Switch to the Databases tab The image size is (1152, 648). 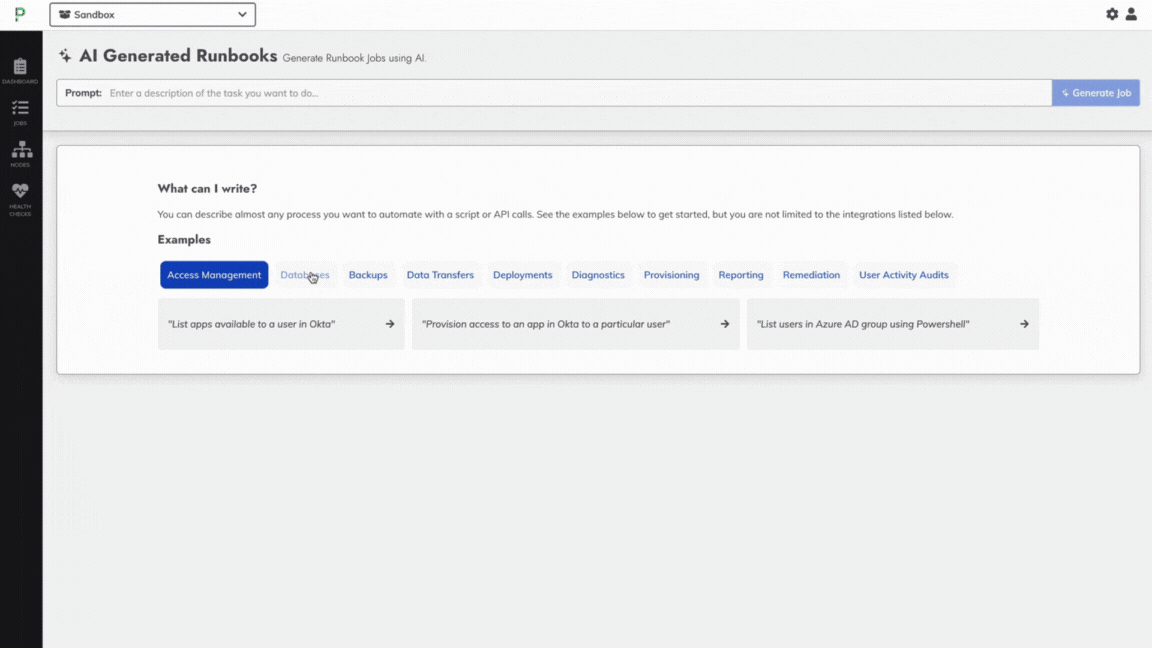(304, 275)
